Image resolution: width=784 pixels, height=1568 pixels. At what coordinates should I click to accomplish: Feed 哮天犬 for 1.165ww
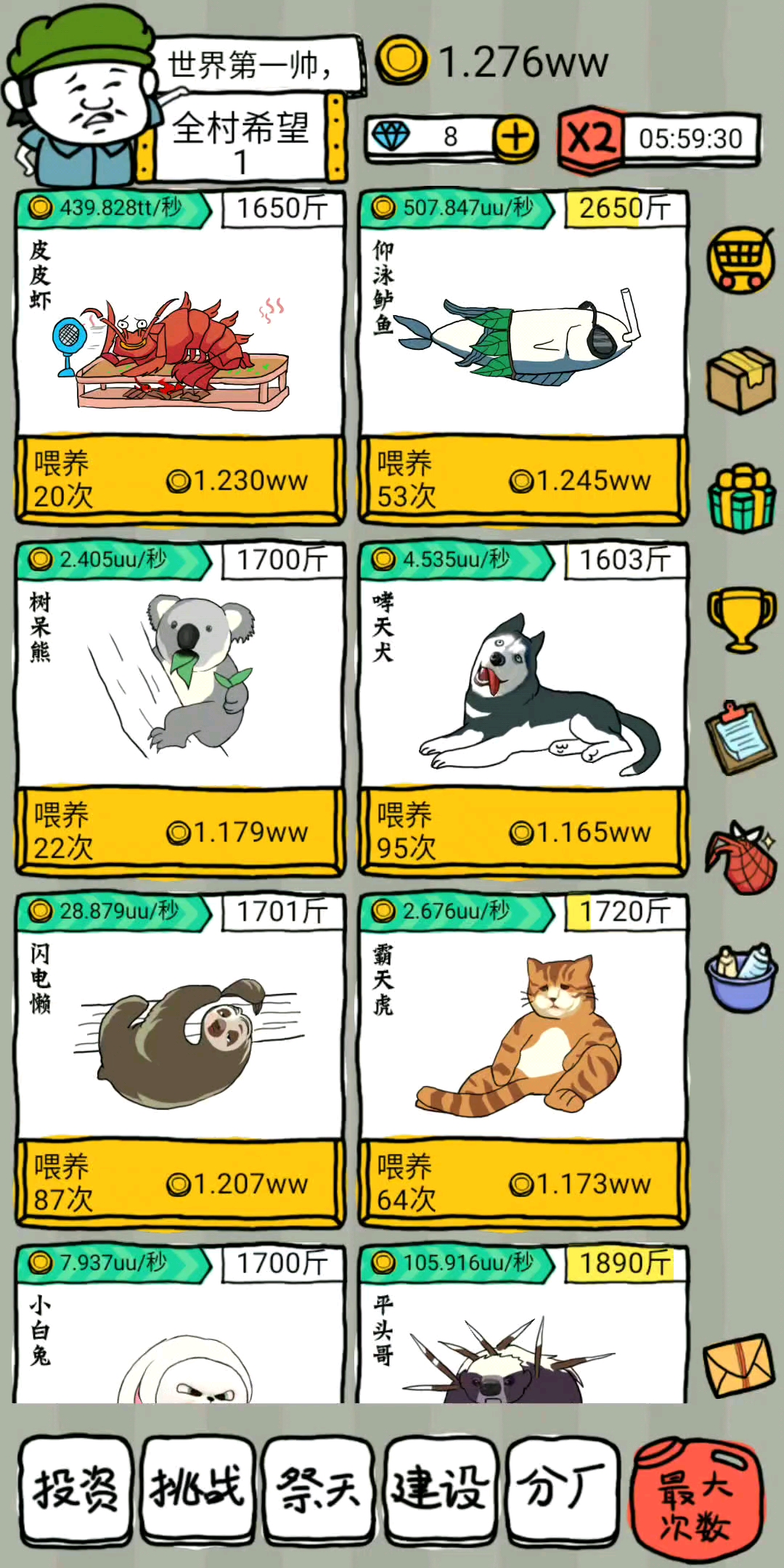523,831
